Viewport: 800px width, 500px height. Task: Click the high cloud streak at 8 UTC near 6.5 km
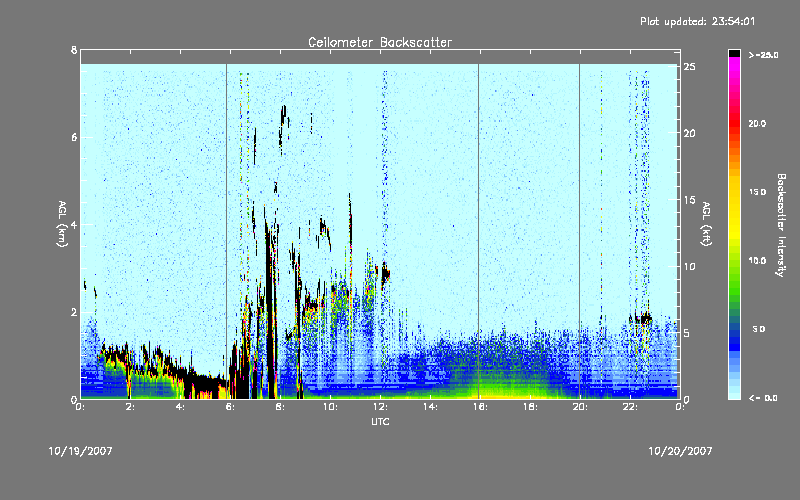click(x=282, y=120)
